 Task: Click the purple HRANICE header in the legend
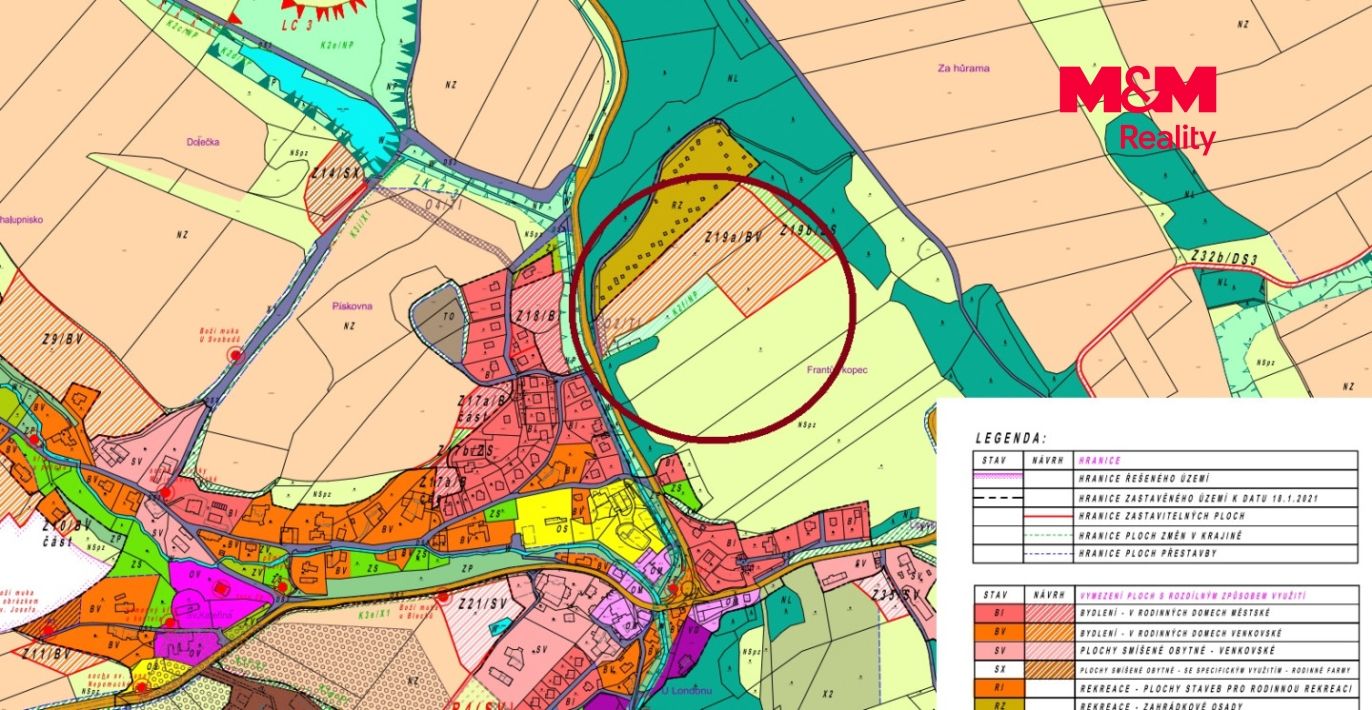pyautogui.click(x=1100, y=460)
